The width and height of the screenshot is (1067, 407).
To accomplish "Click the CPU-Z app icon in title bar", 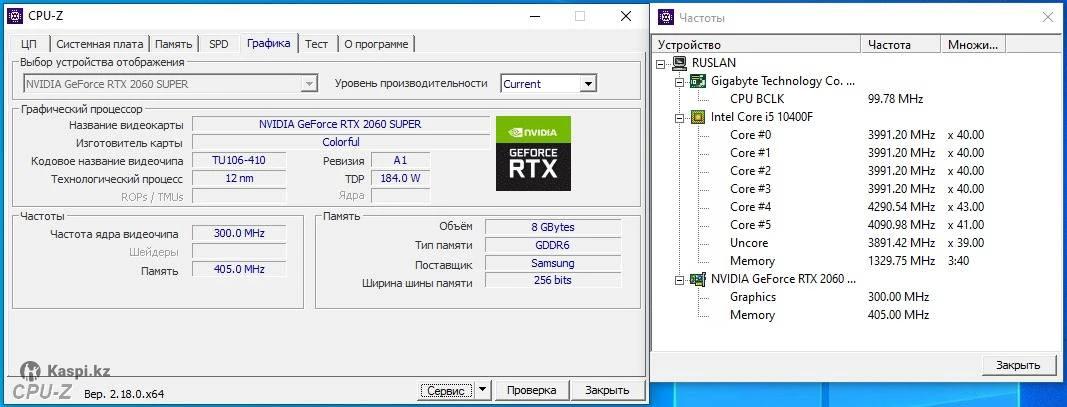I will [x=15, y=16].
